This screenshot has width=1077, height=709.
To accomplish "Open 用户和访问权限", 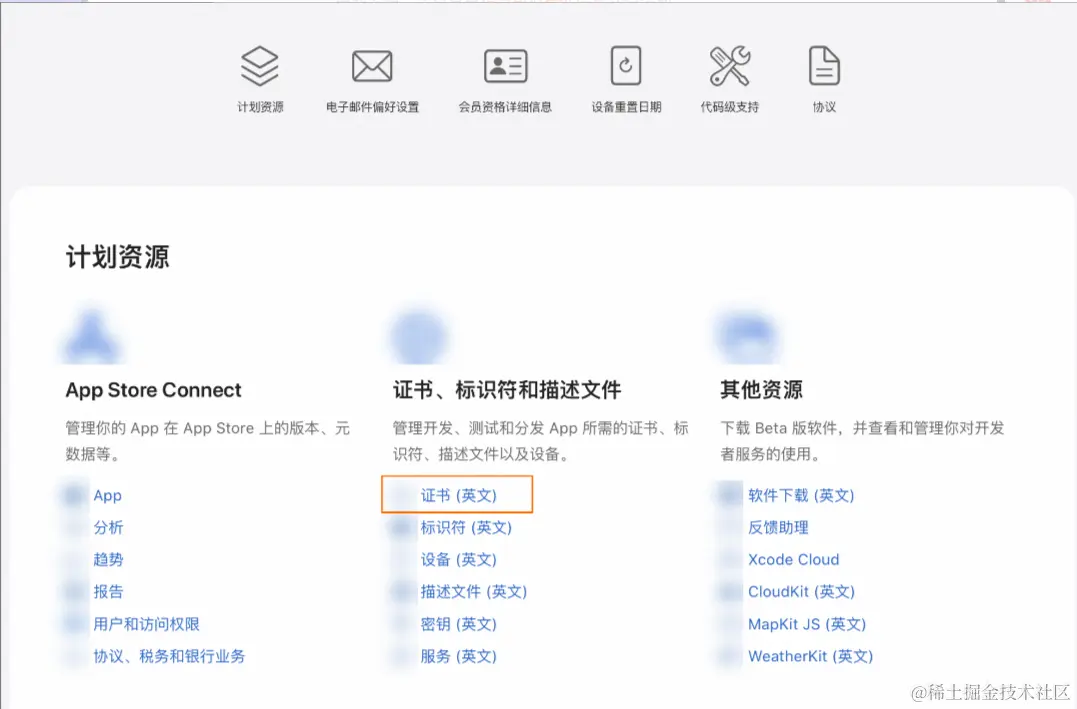I will (x=146, y=624).
